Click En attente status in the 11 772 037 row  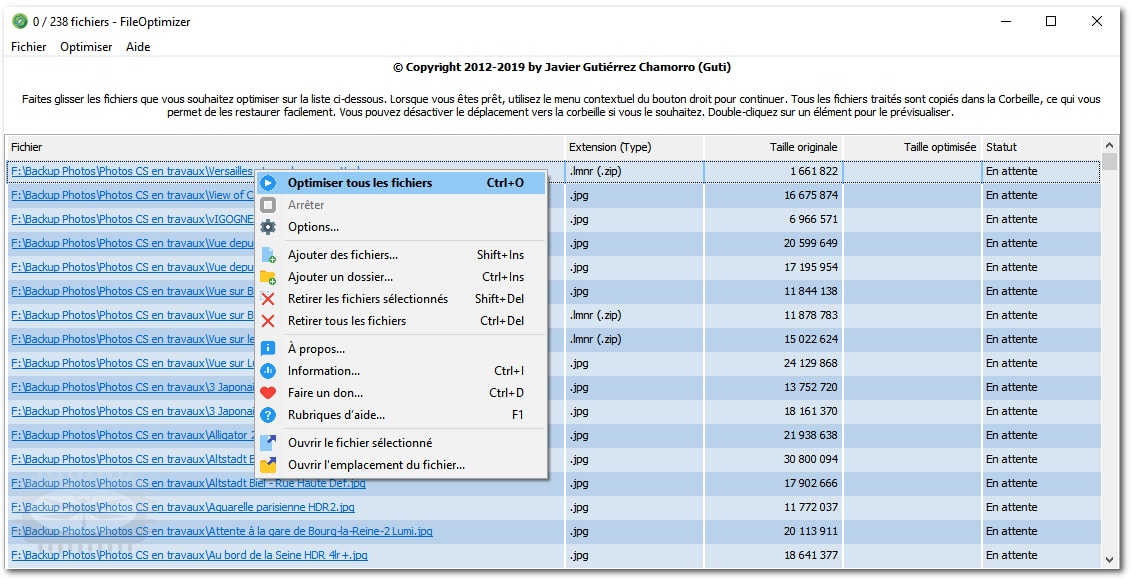[1042, 507]
